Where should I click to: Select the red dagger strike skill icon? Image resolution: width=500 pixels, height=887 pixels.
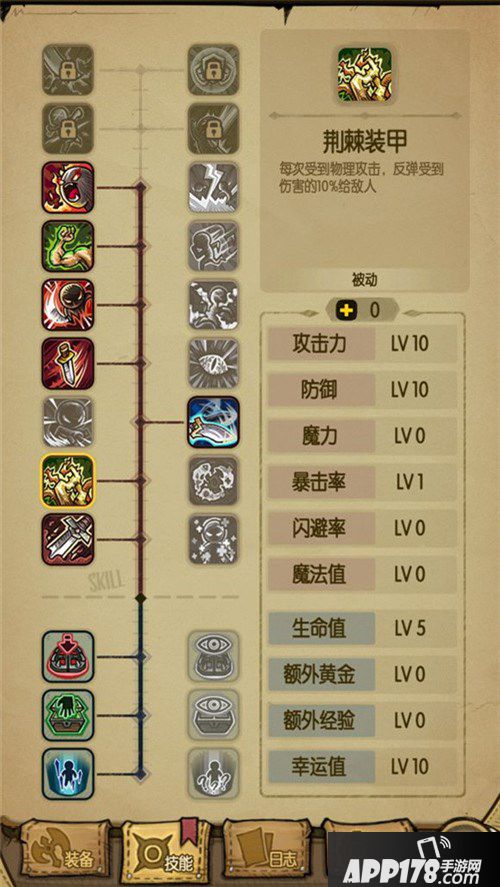(x=68, y=363)
